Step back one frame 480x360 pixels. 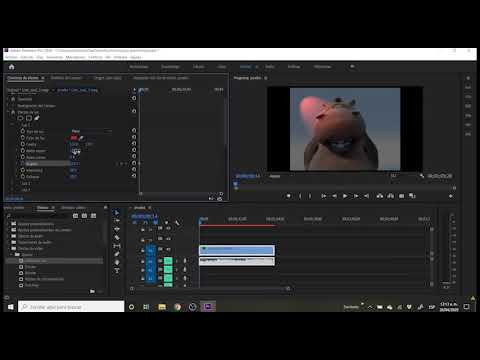334,196
